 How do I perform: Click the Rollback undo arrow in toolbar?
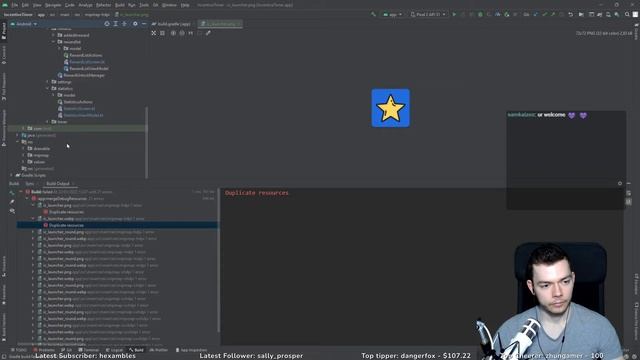pos(570,14)
